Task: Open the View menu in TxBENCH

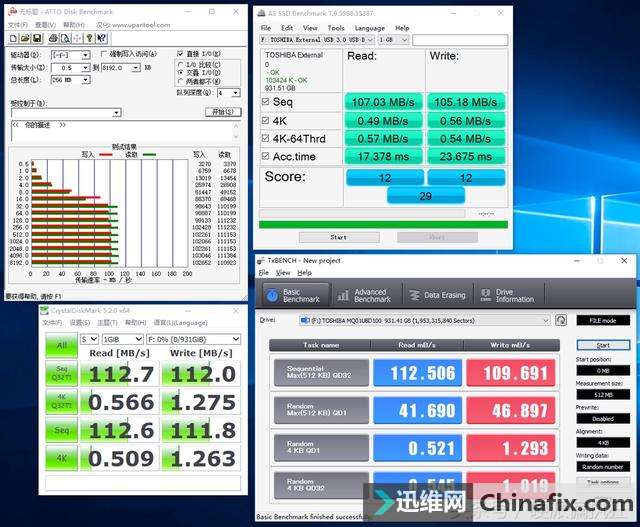Action: pyautogui.click(x=283, y=273)
